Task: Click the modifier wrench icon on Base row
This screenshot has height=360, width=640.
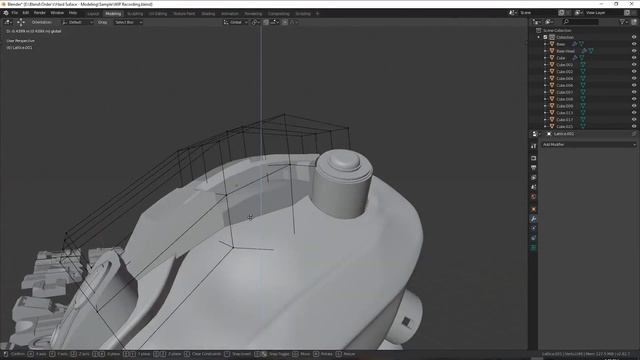Action: (574, 44)
